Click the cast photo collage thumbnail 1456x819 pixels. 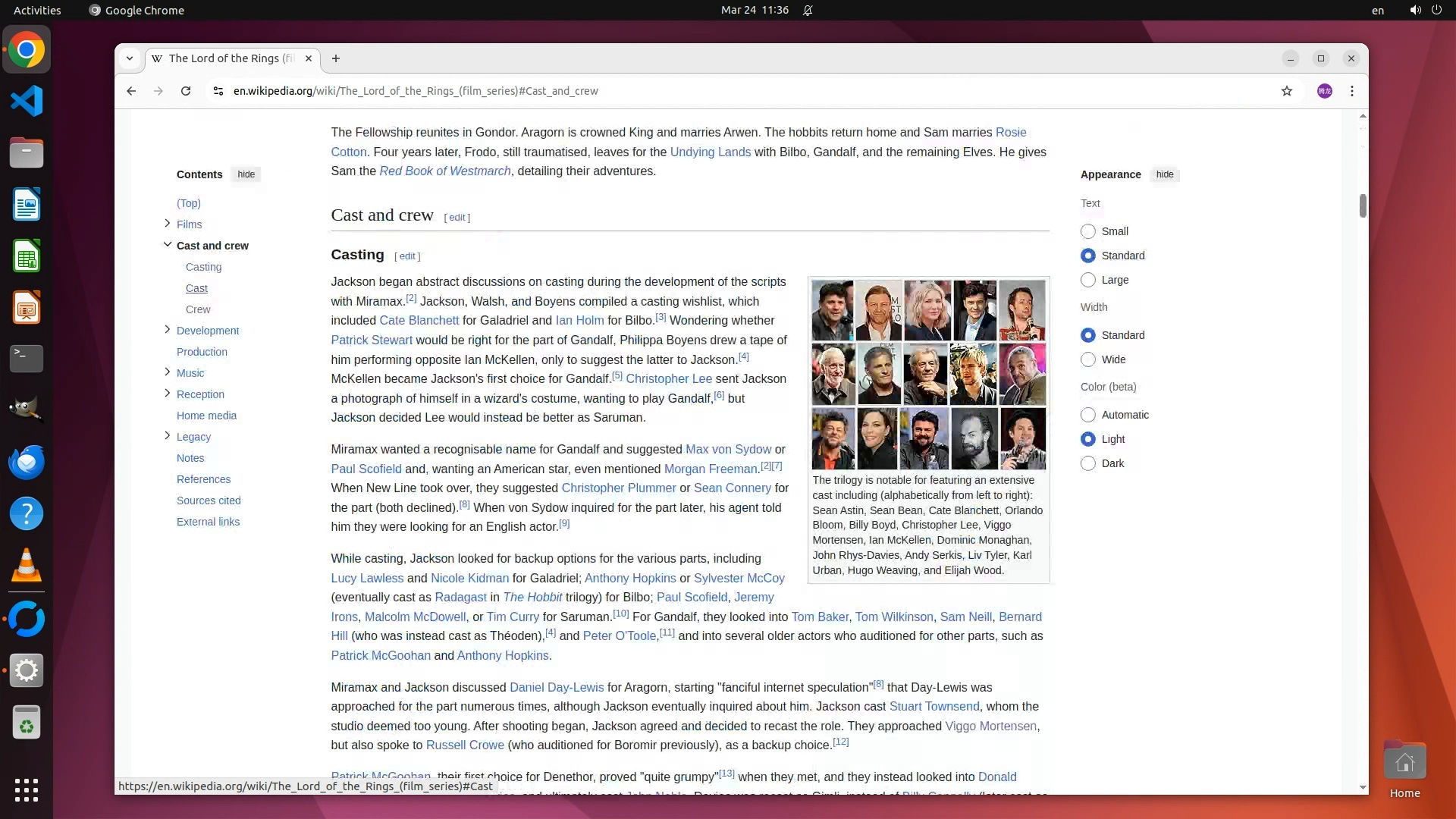point(928,375)
